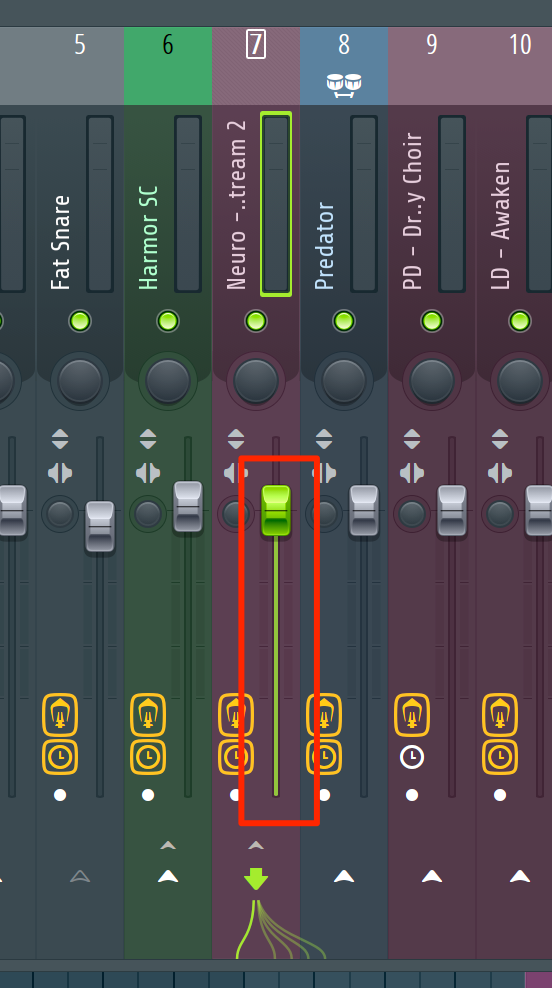The width and height of the screenshot is (552, 988).
Task: Click the FX enable icon on LD - Awaken
Action: (500, 715)
